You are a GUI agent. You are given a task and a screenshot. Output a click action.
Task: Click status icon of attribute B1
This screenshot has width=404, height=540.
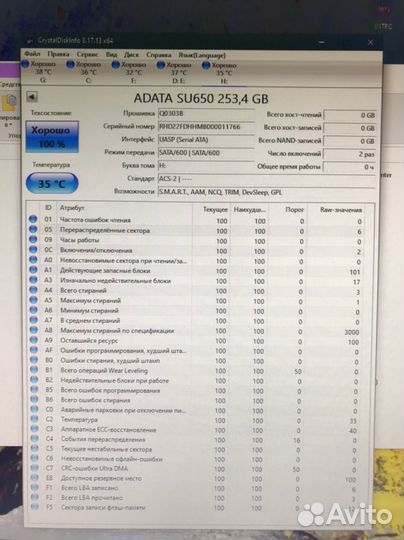pos(34,370)
